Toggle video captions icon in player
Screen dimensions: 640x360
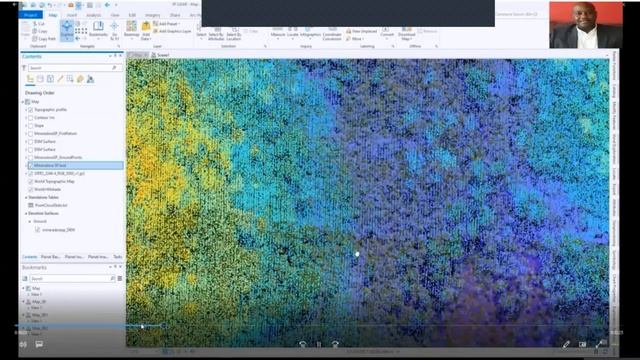pos(39,344)
